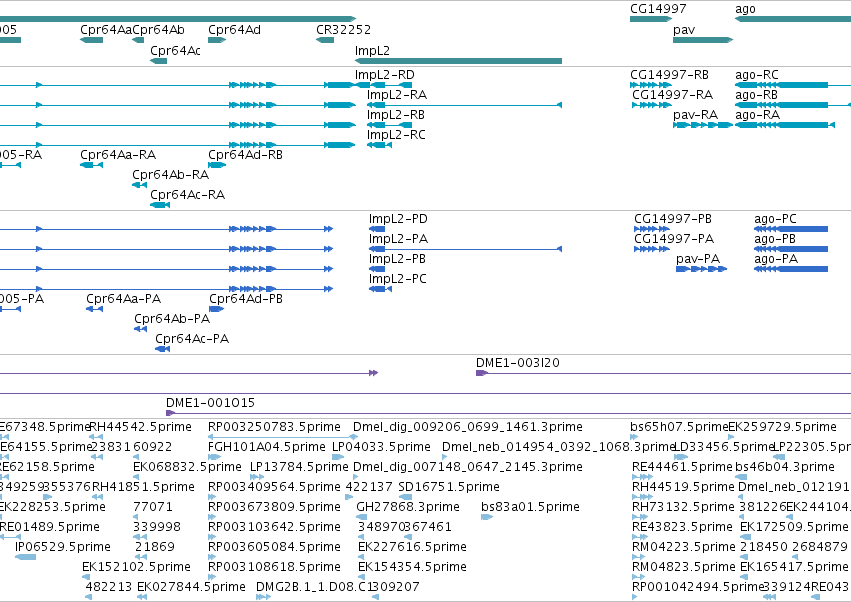Select the pav gene arrow
The height and width of the screenshot is (602, 851).
point(703,40)
